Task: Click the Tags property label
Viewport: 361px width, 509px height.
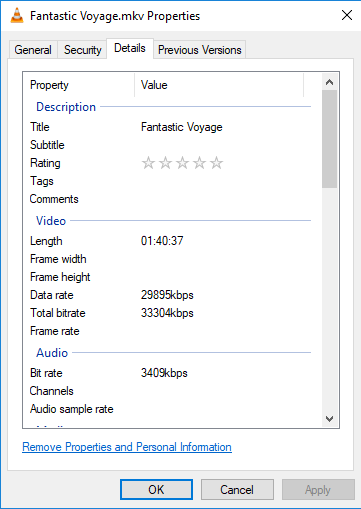Action: [42, 181]
